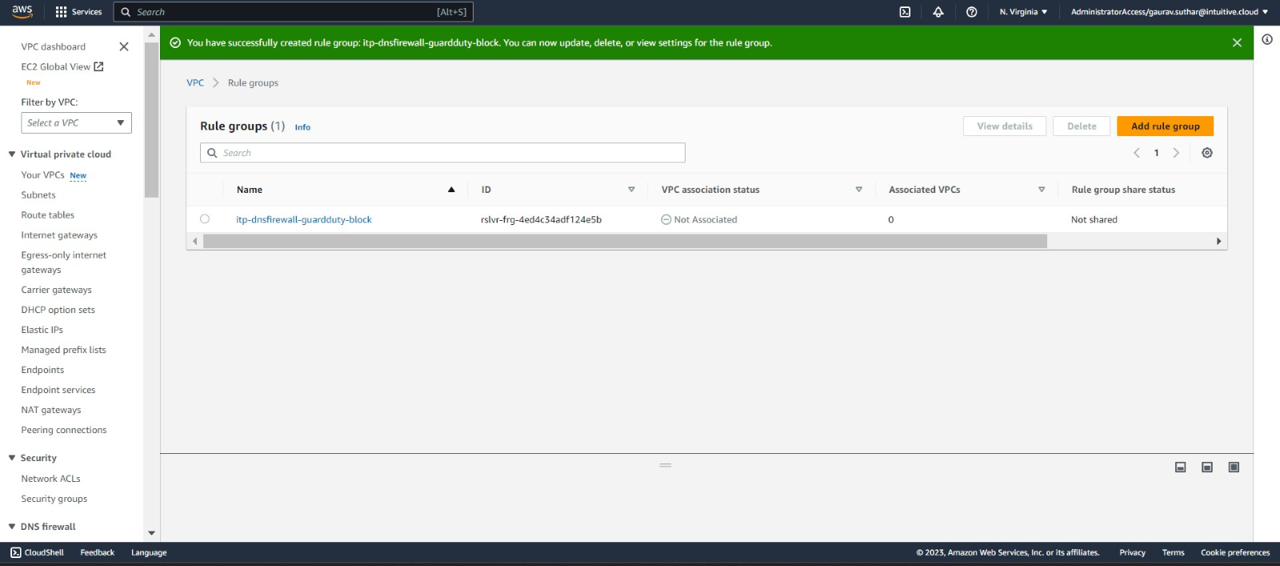
Task: Open Route tables in sidebar
Action: coord(48,215)
